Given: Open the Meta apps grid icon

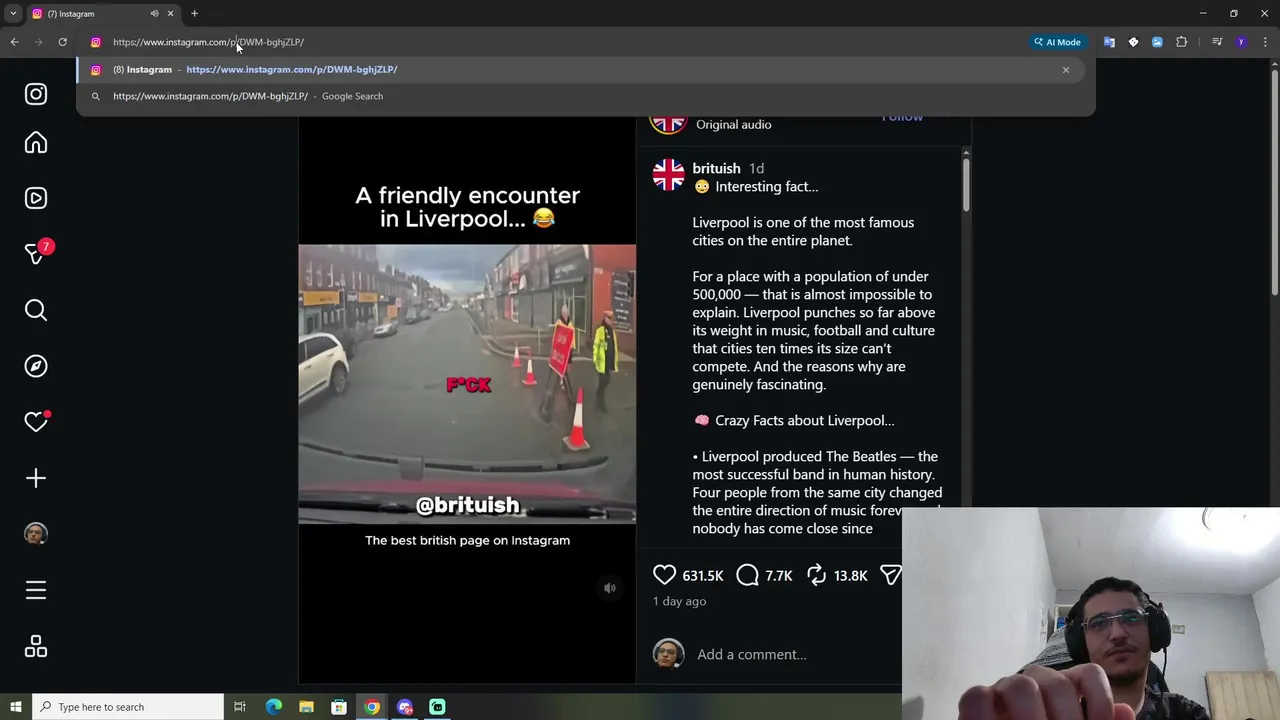Looking at the screenshot, I should click(x=36, y=647).
